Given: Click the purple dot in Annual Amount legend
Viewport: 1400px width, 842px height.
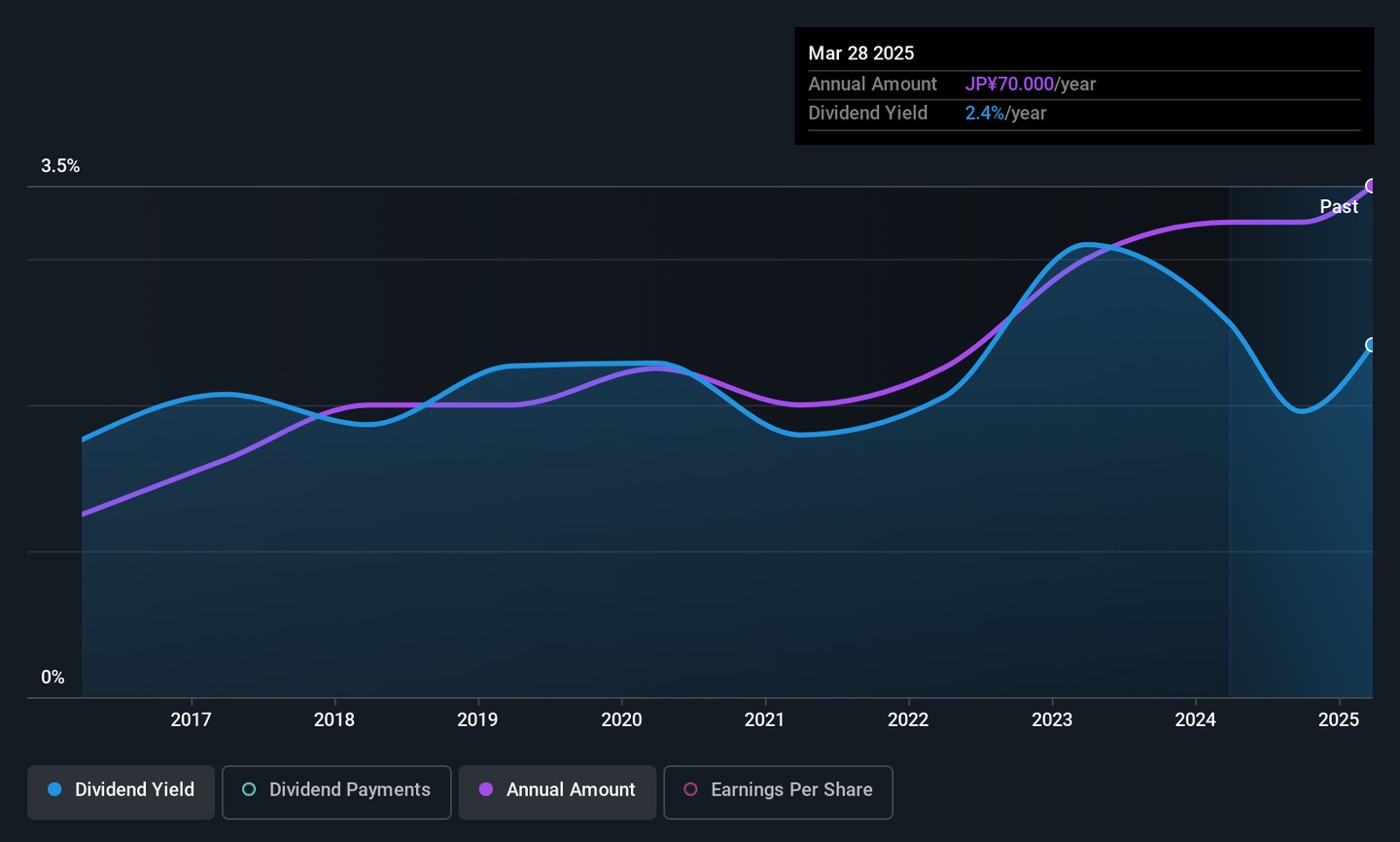Looking at the screenshot, I should [x=486, y=789].
